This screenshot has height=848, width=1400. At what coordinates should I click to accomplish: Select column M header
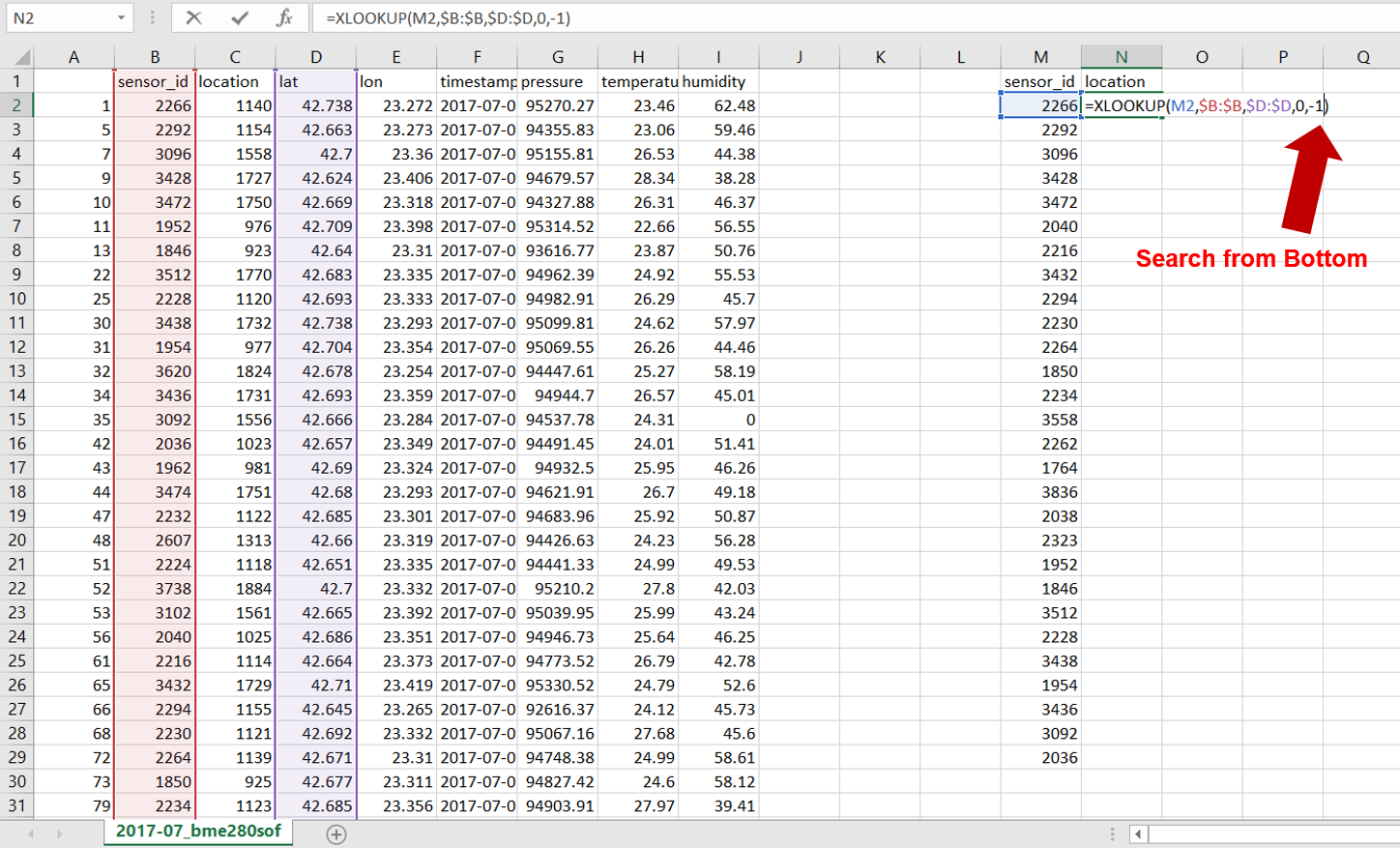click(1041, 57)
